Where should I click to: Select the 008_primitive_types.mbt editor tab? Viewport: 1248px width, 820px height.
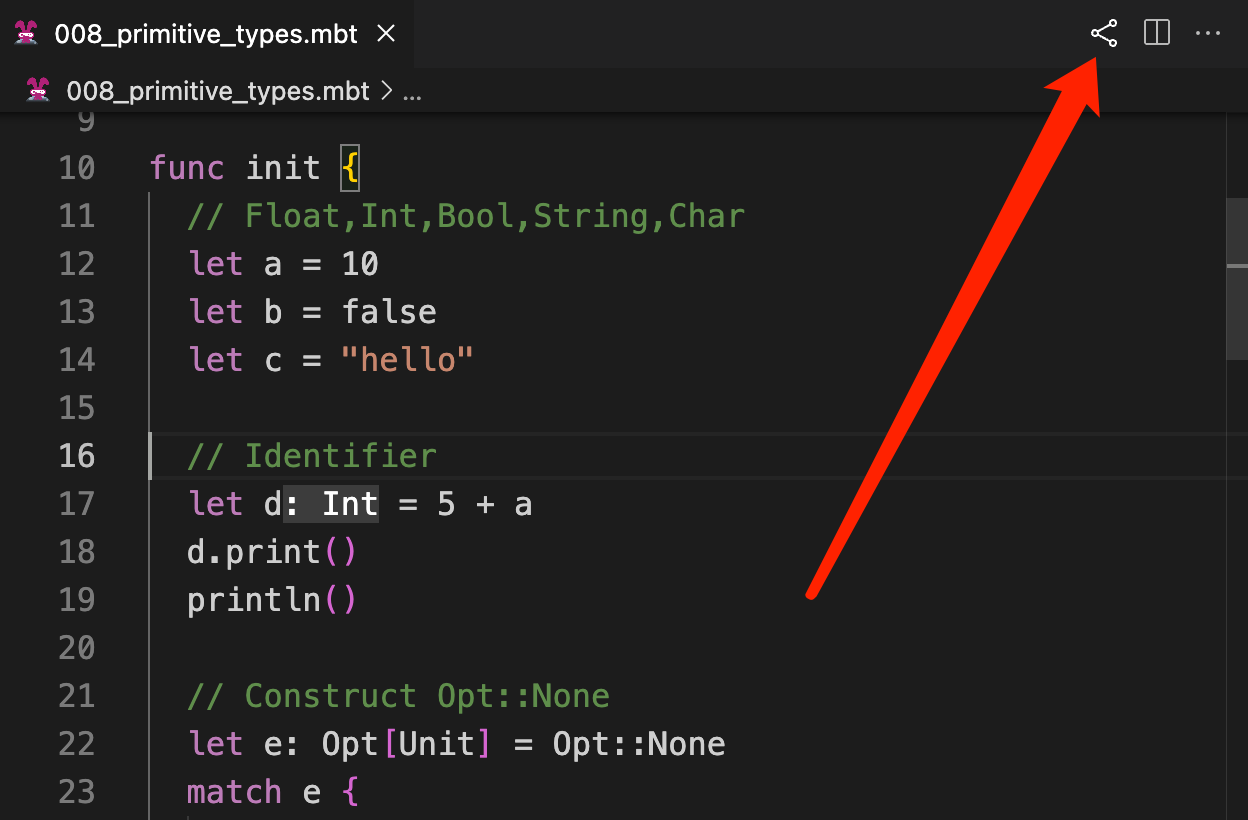[205, 34]
